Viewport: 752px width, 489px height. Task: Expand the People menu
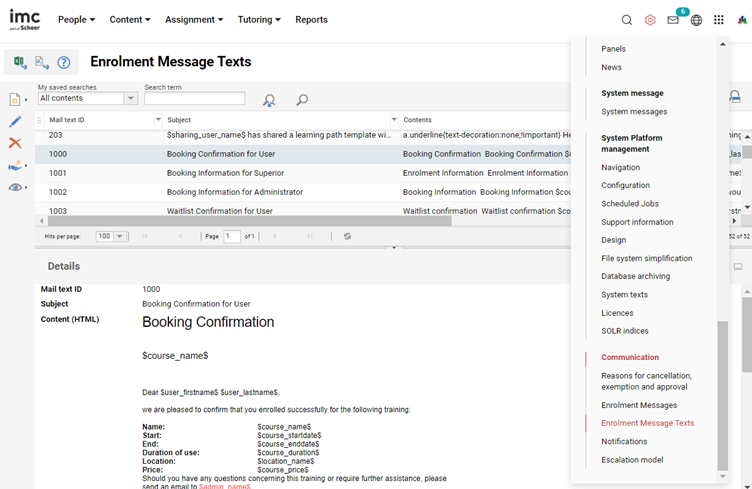click(x=76, y=20)
